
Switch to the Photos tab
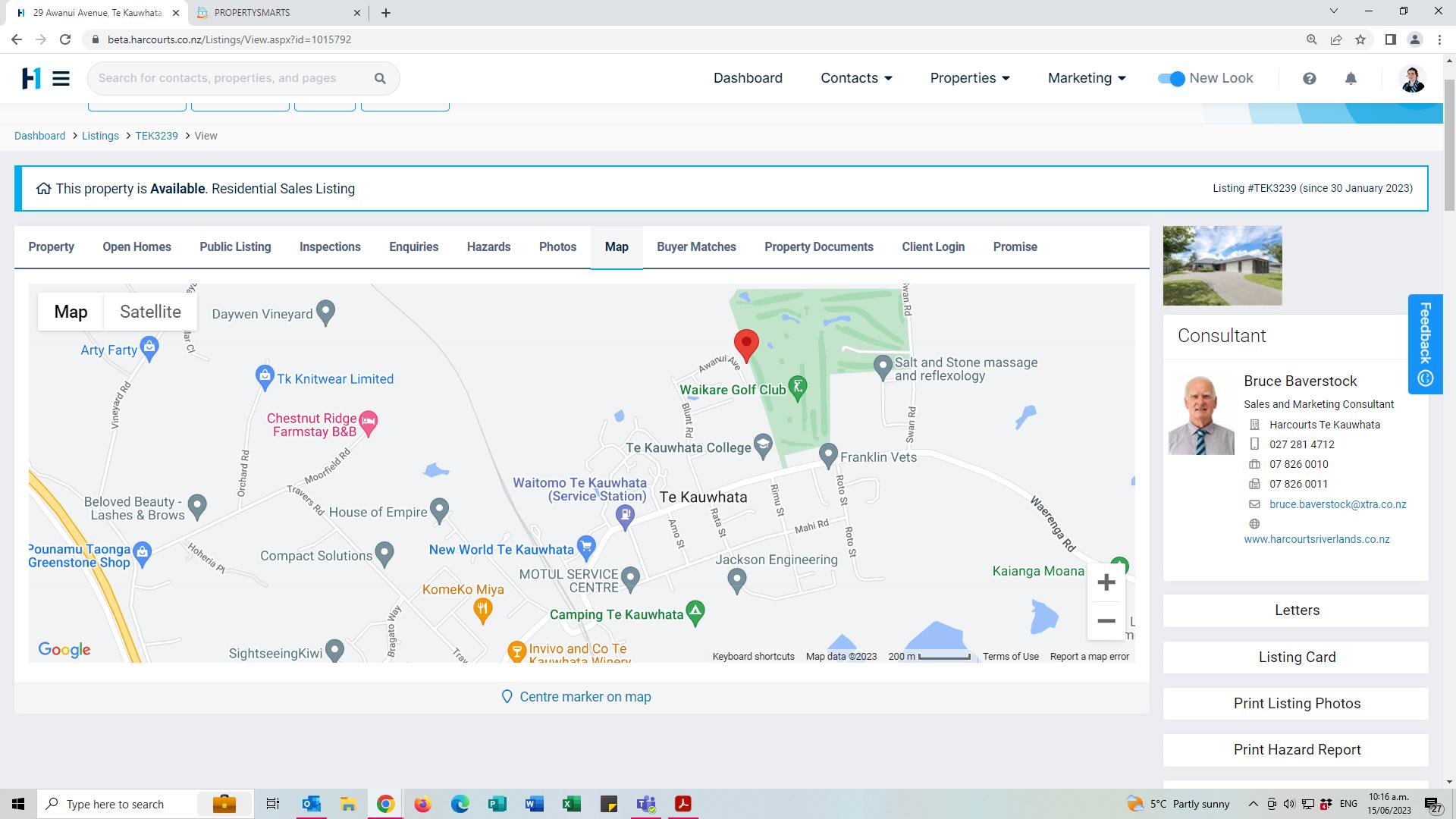click(x=557, y=247)
